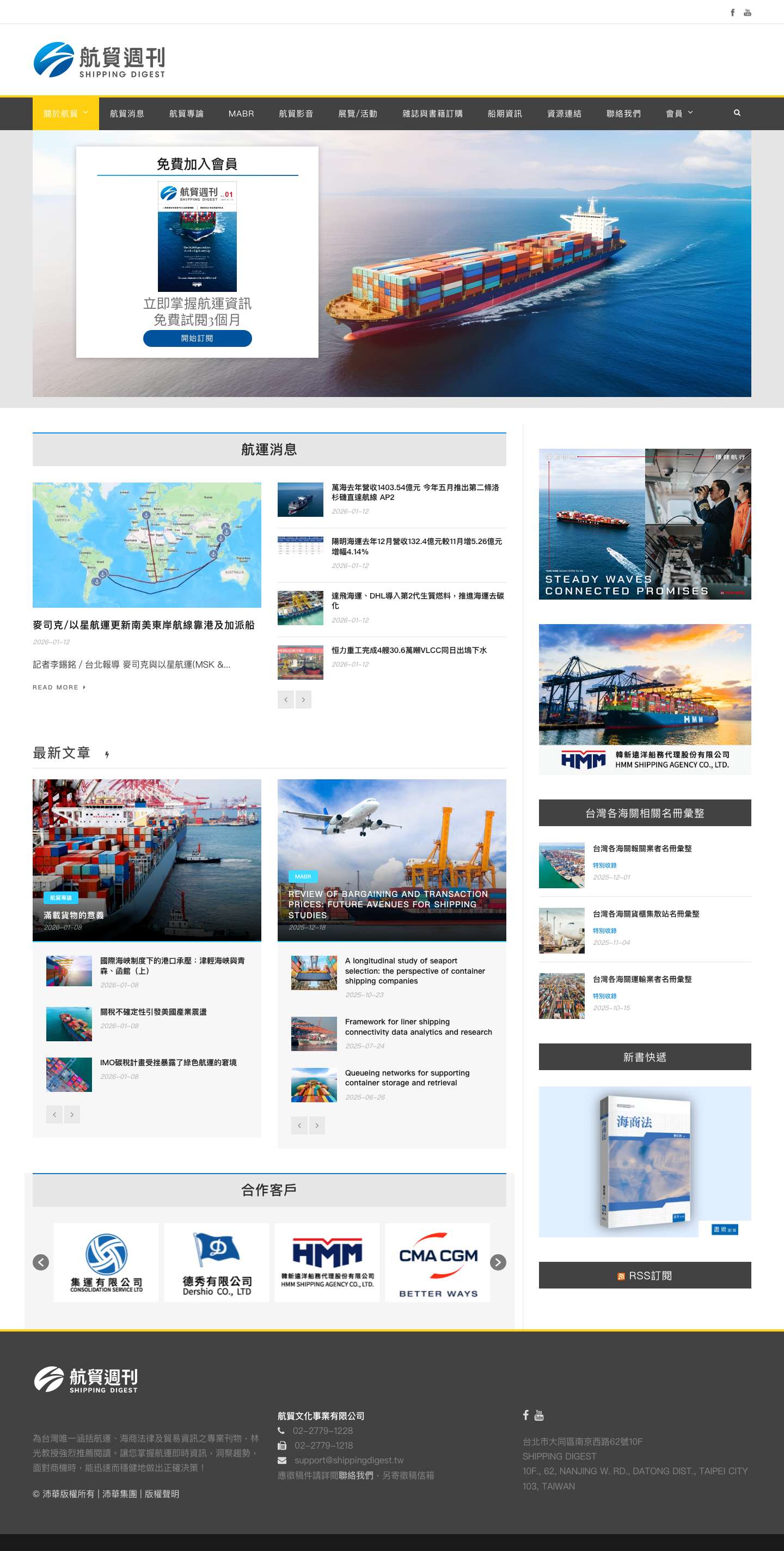Open the Review of Bargaining featured article
The width and height of the screenshot is (784, 1551).
pos(392,860)
